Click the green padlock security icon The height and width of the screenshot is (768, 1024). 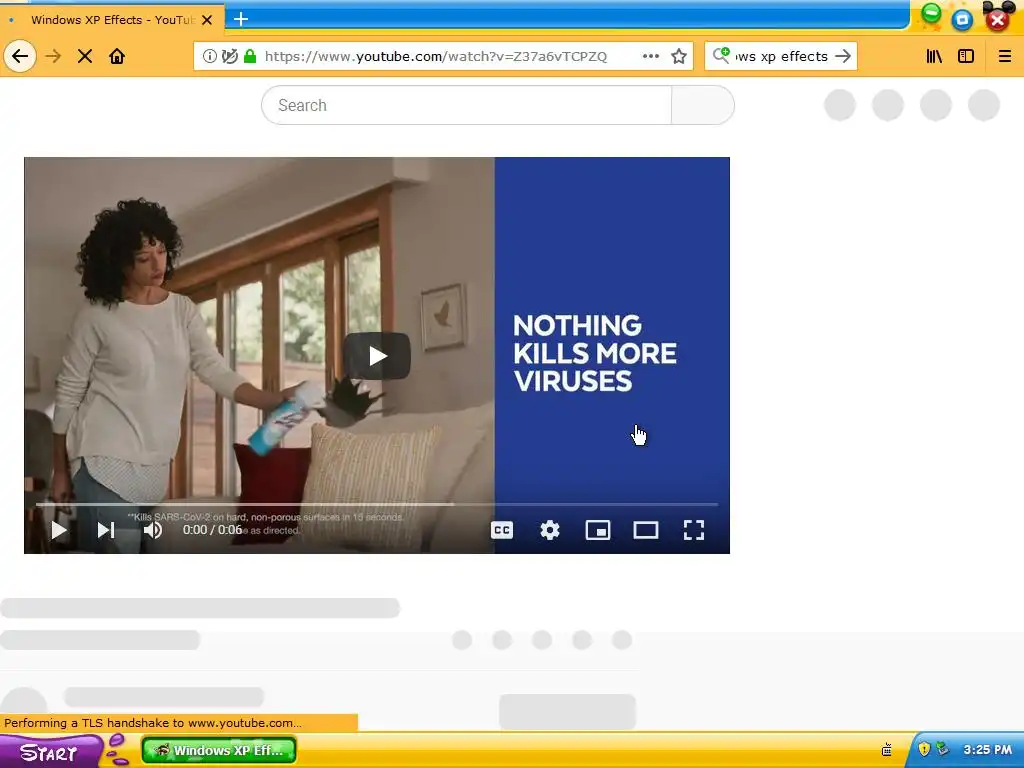click(249, 56)
